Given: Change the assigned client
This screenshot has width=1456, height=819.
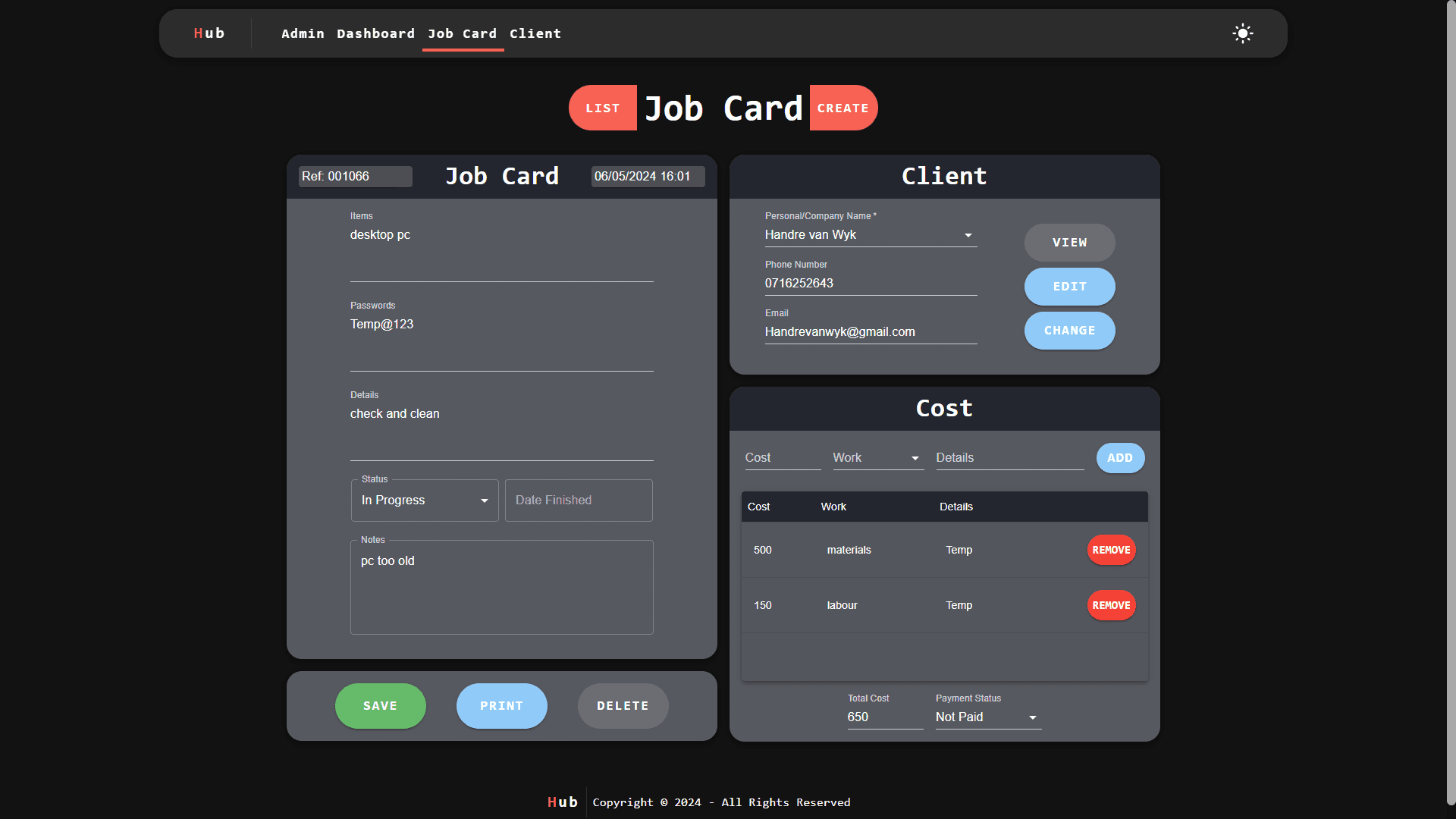Looking at the screenshot, I should coord(1069,331).
